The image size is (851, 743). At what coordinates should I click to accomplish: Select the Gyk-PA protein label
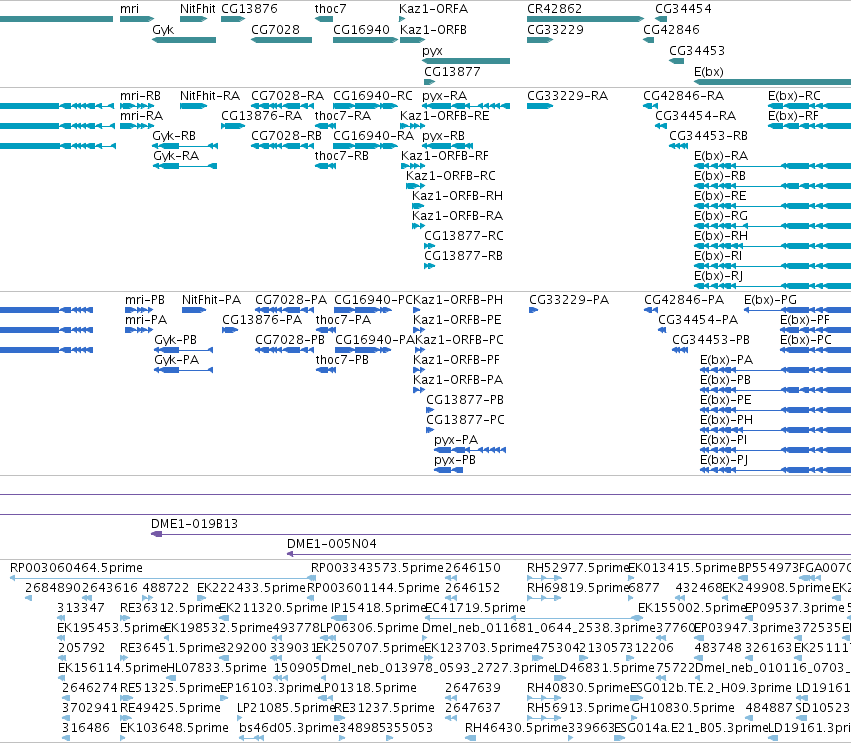pos(177,360)
